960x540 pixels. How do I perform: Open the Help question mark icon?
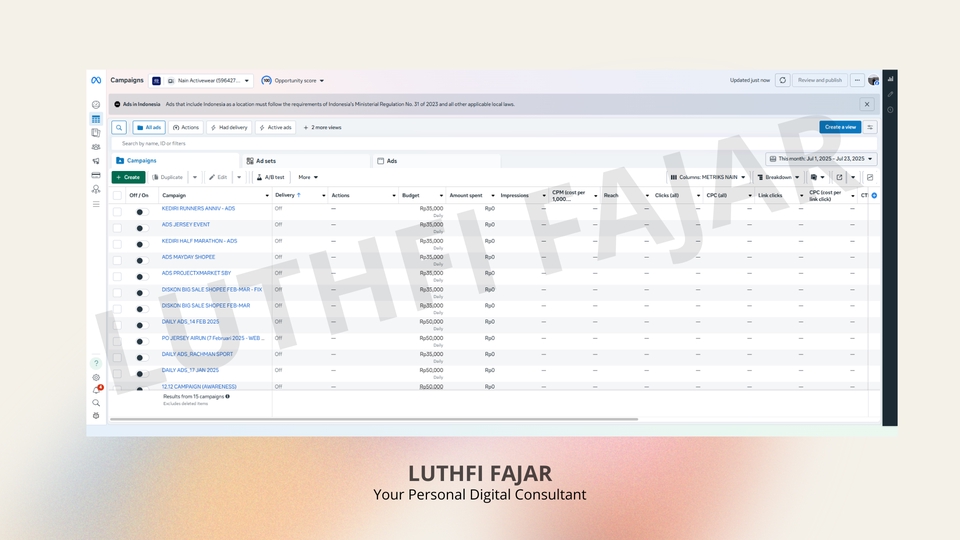pyautogui.click(x=96, y=363)
